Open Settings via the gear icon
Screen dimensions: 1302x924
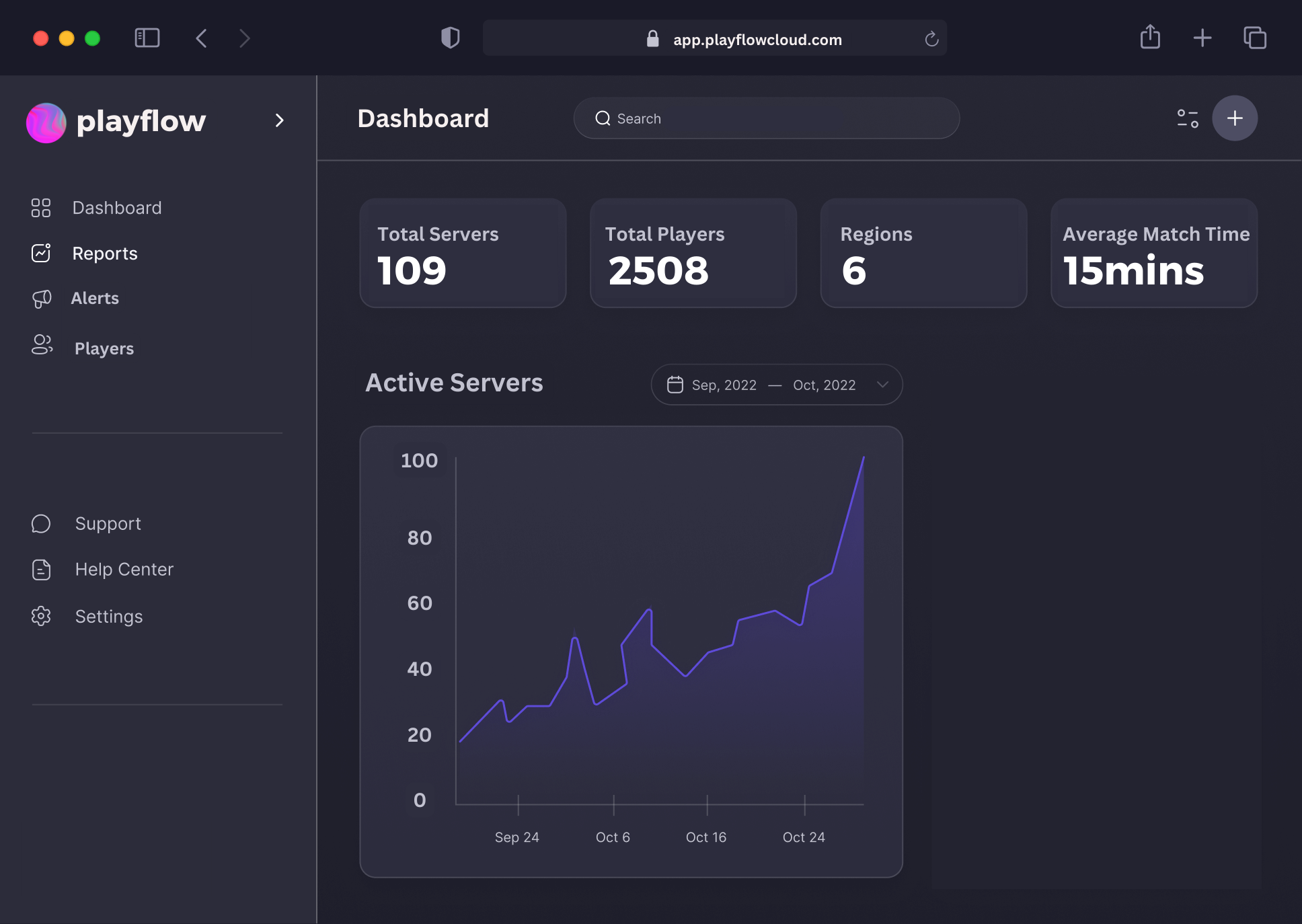click(41, 616)
